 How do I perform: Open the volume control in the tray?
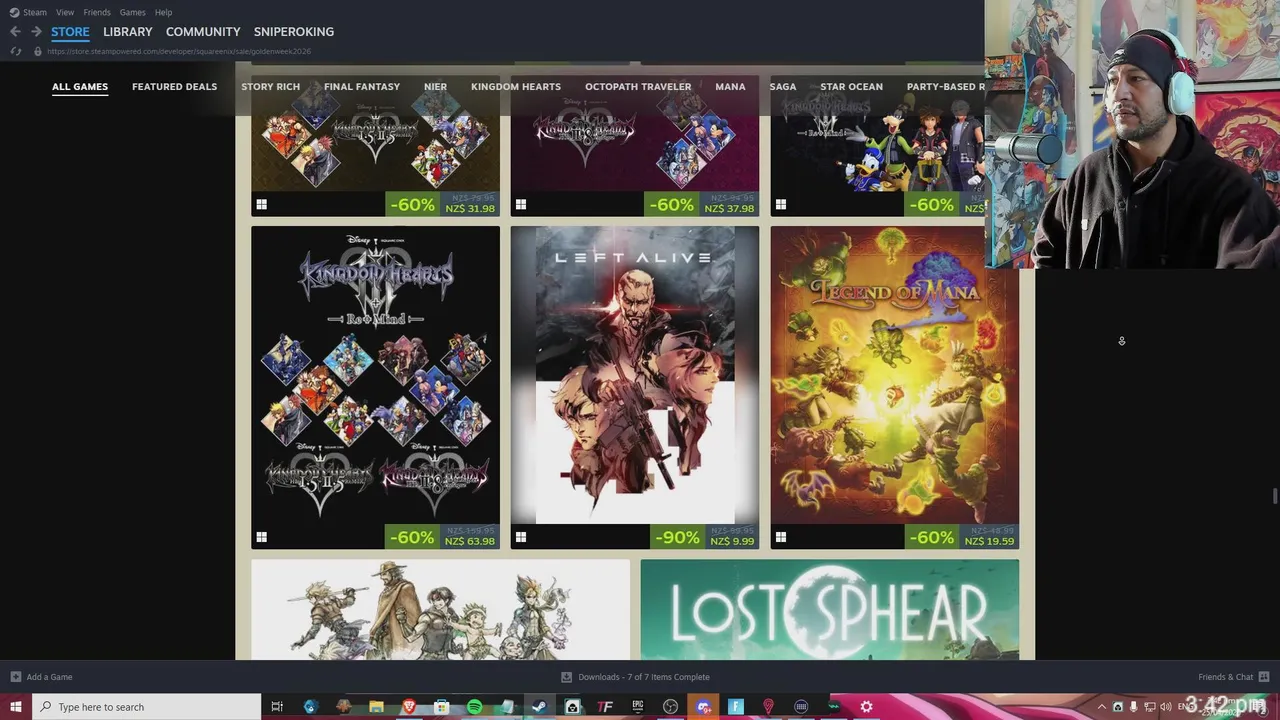(1165, 707)
